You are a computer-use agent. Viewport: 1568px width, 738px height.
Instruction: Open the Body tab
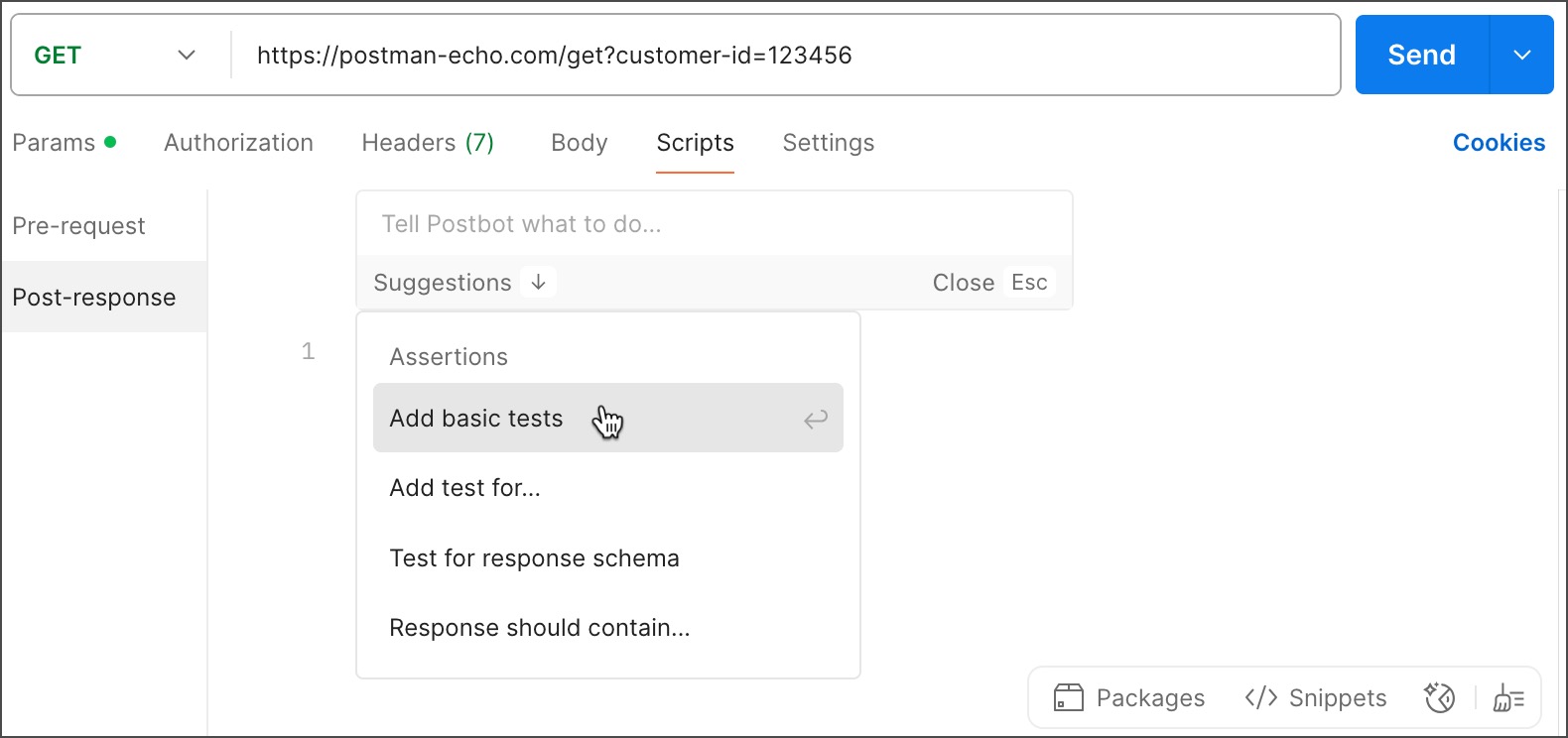(580, 143)
